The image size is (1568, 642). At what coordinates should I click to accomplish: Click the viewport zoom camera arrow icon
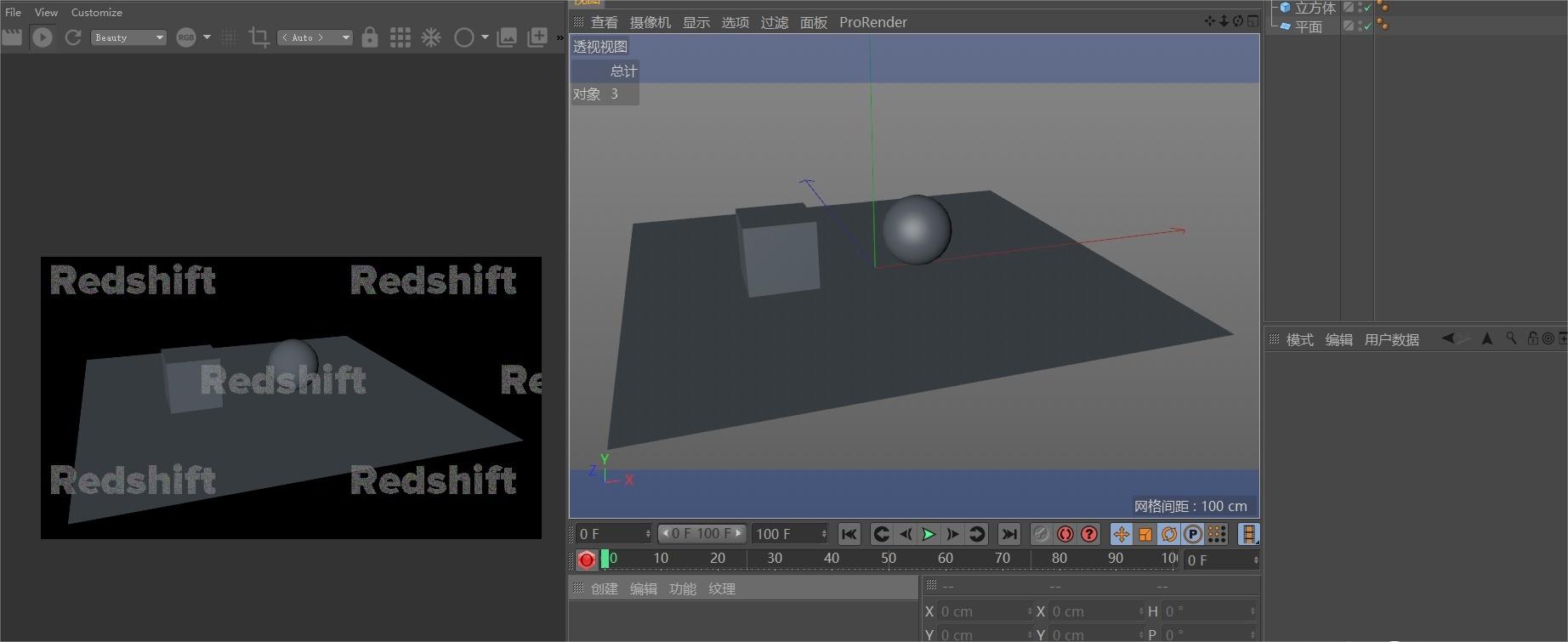point(1224,21)
